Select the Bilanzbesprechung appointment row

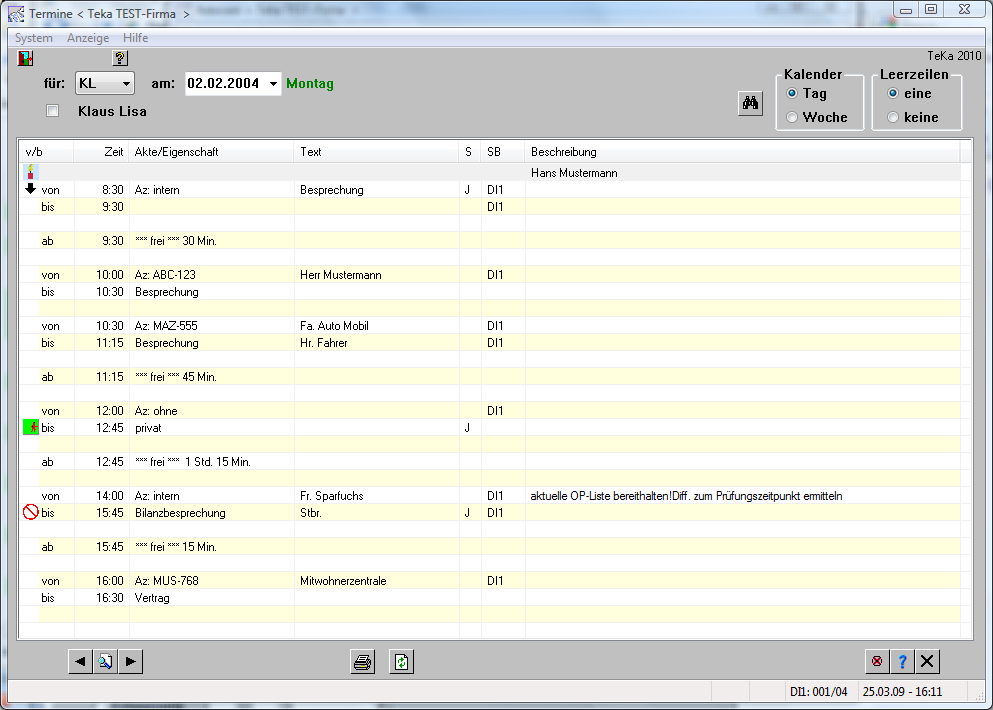coord(180,513)
